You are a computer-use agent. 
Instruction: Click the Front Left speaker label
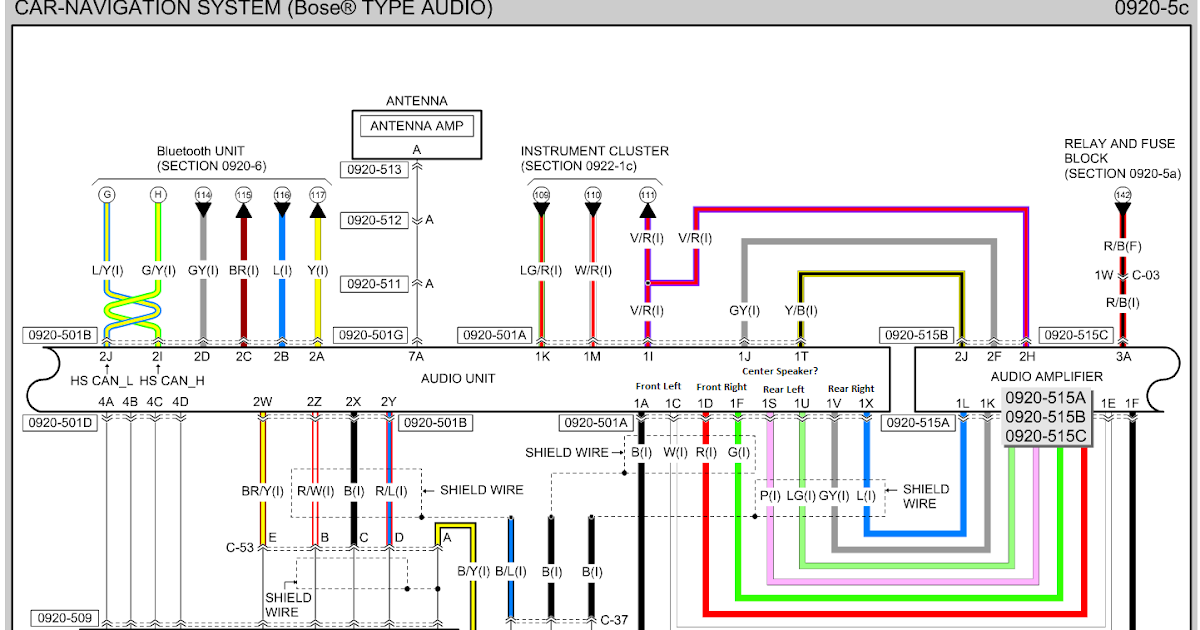pos(658,387)
